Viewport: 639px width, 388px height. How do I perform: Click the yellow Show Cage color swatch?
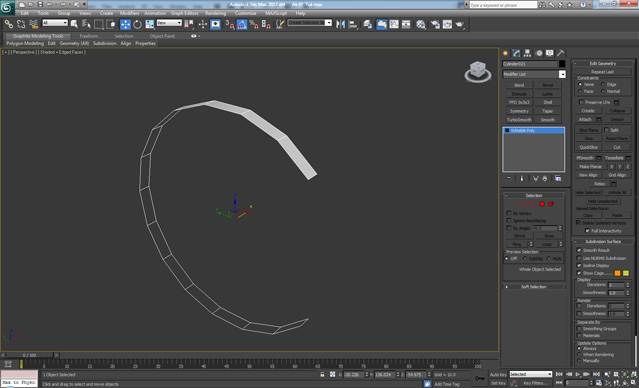pyautogui.click(x=626, y=273)
